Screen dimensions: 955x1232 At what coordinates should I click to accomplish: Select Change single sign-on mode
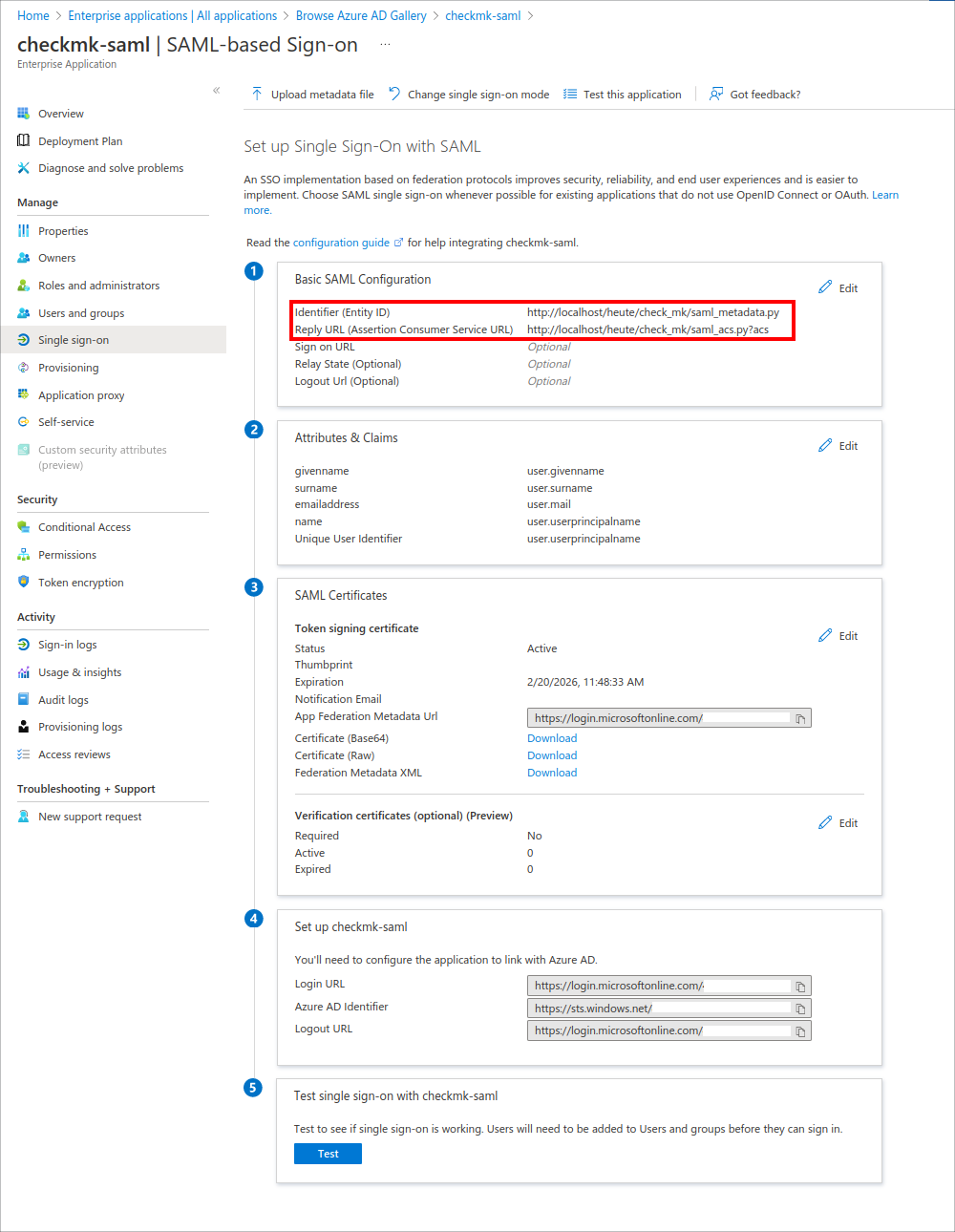(393, 94)
